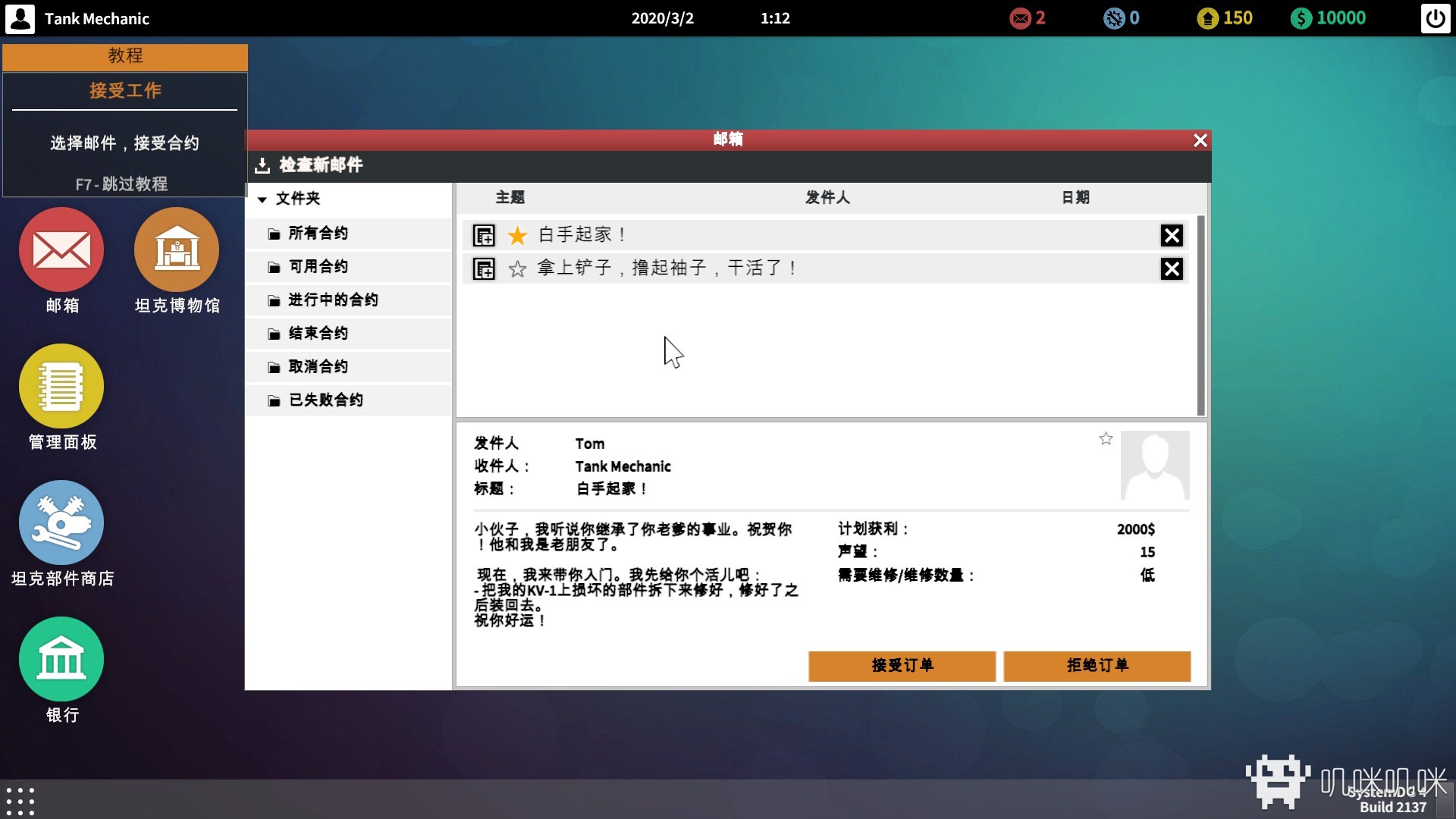Screen dimensions: 1456x819
Task: Click the sender name Tom
Action: point(589,444)
